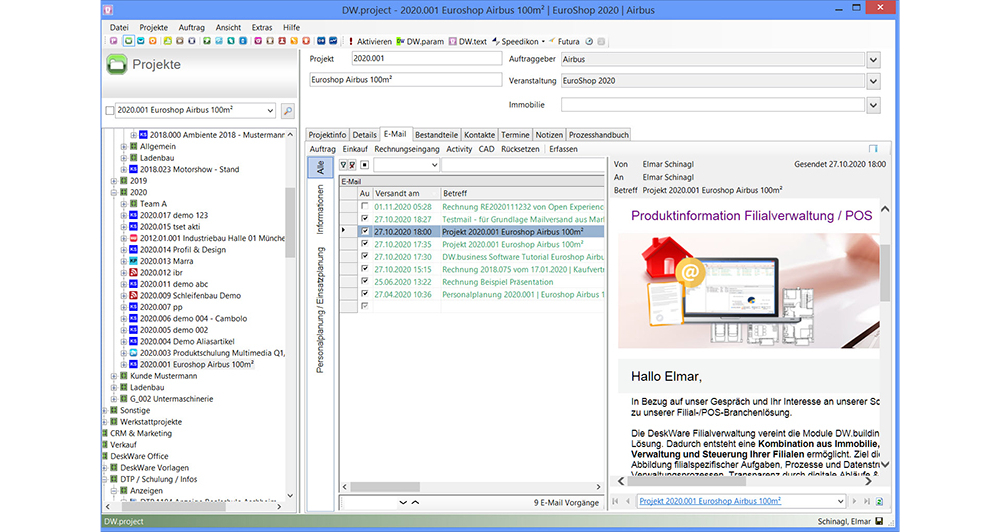Click the Rechnungseingang filter button
The height and width of the screenshot is (532, 1000).
click(x=407, y=149)
